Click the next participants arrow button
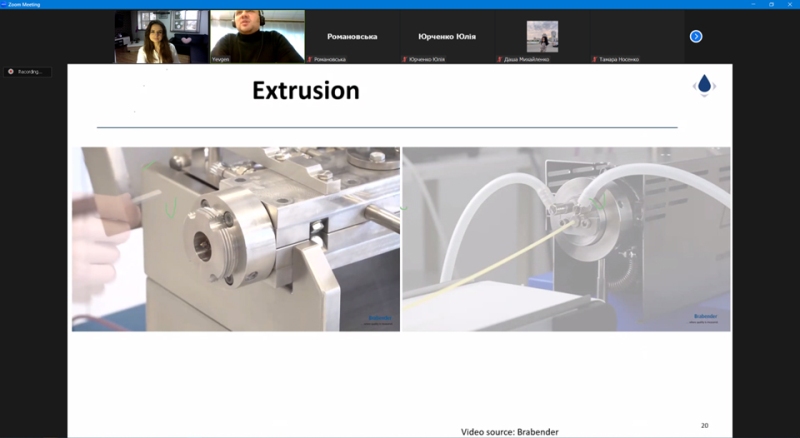The height and width of the screenshot is (438, 800). [x=696, y=36]
